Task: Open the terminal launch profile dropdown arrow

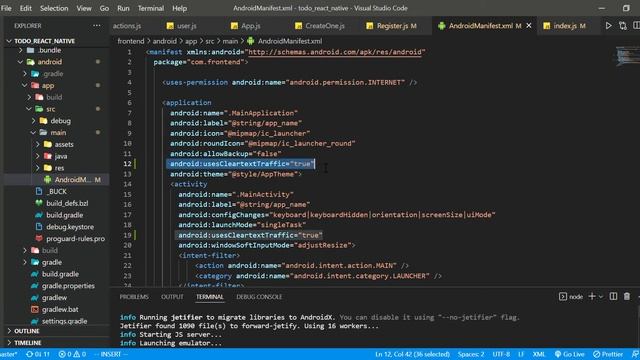Action: (x=601, y=297)
